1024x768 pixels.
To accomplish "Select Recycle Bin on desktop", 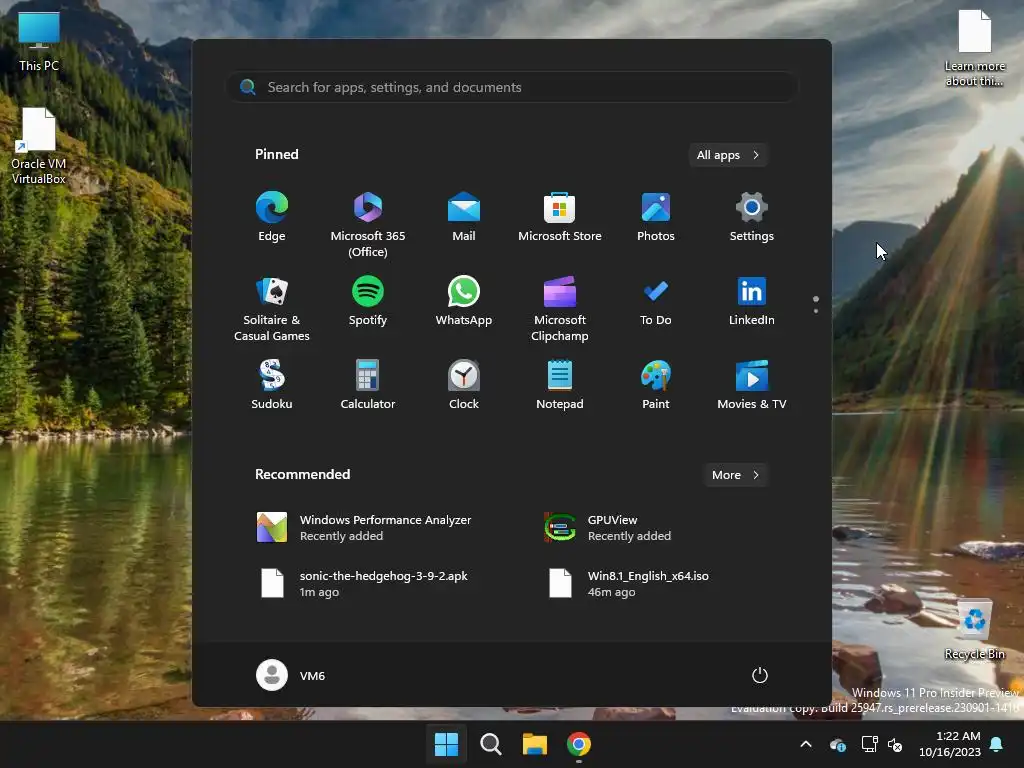I will 974,630.
